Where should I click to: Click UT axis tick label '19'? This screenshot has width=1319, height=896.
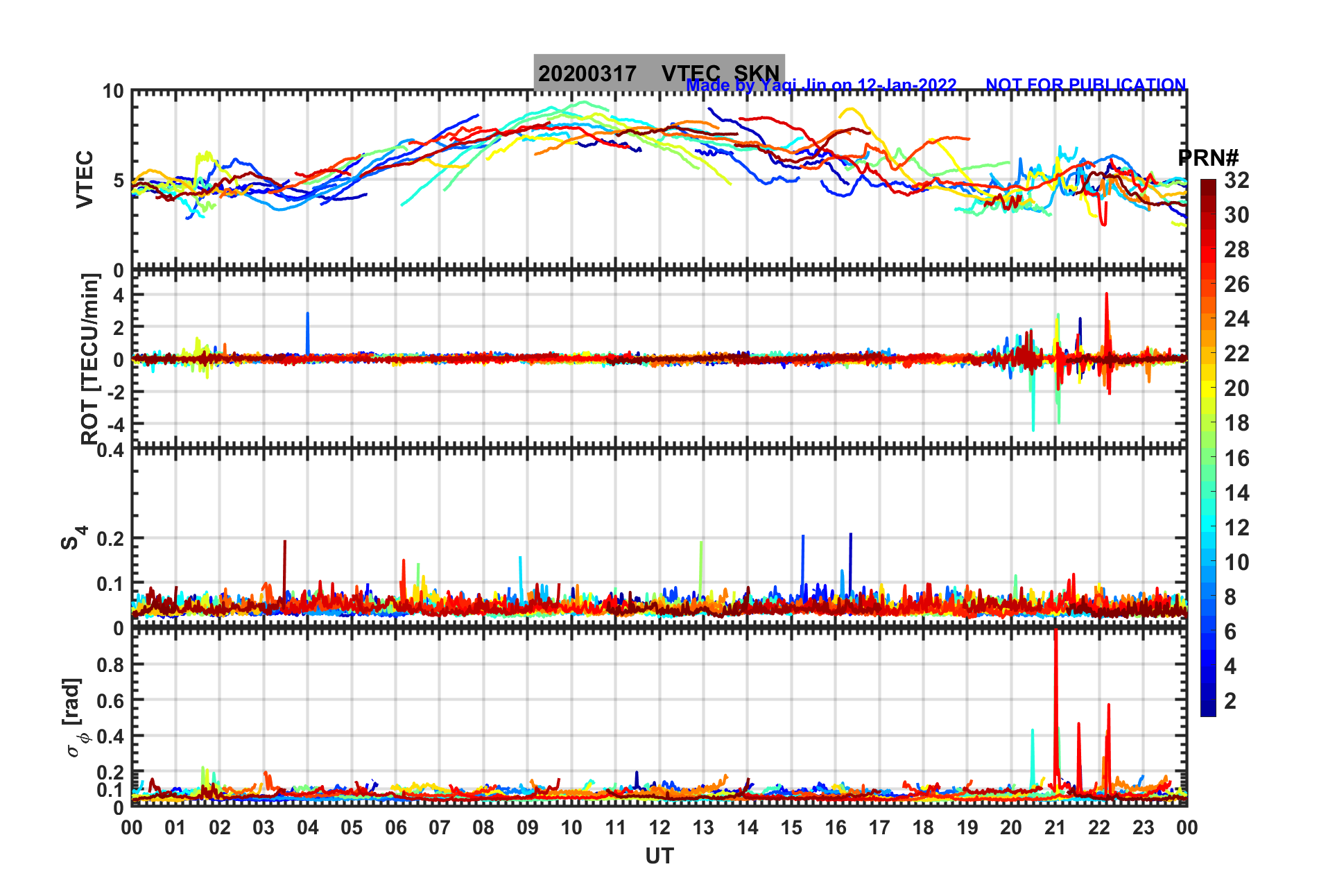(967, 827)
